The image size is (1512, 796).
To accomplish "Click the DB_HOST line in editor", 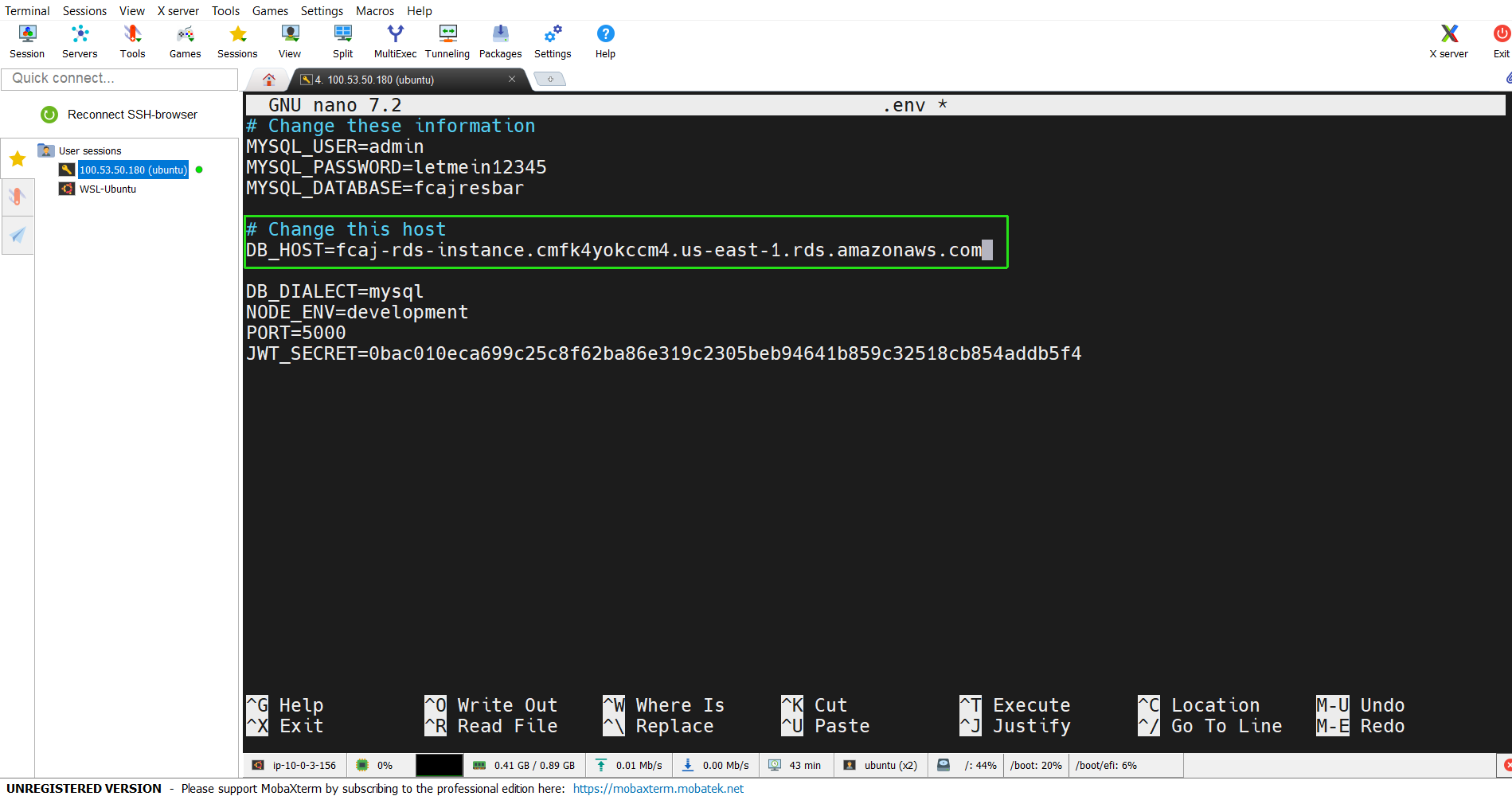I will click(614, 250).
